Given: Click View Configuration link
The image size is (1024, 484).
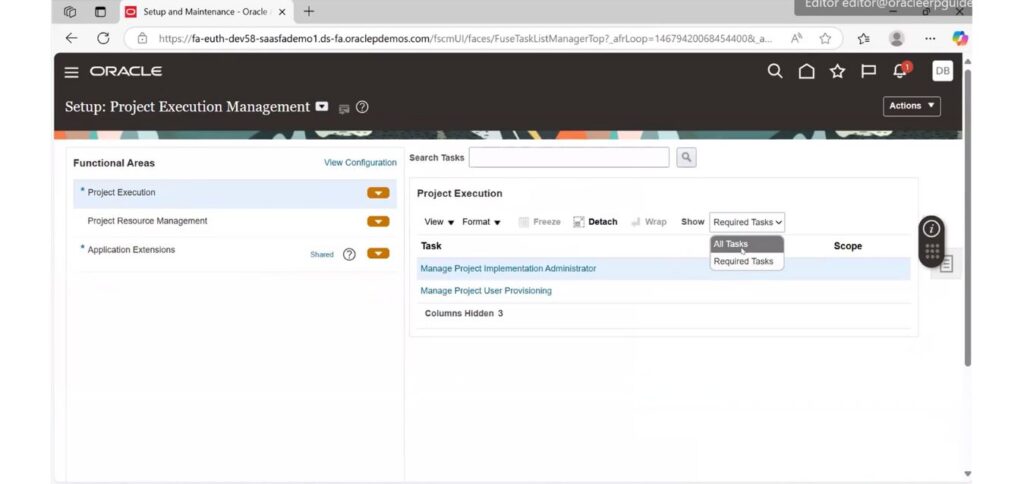Looking at the screenshot, I should coord(360,163).
